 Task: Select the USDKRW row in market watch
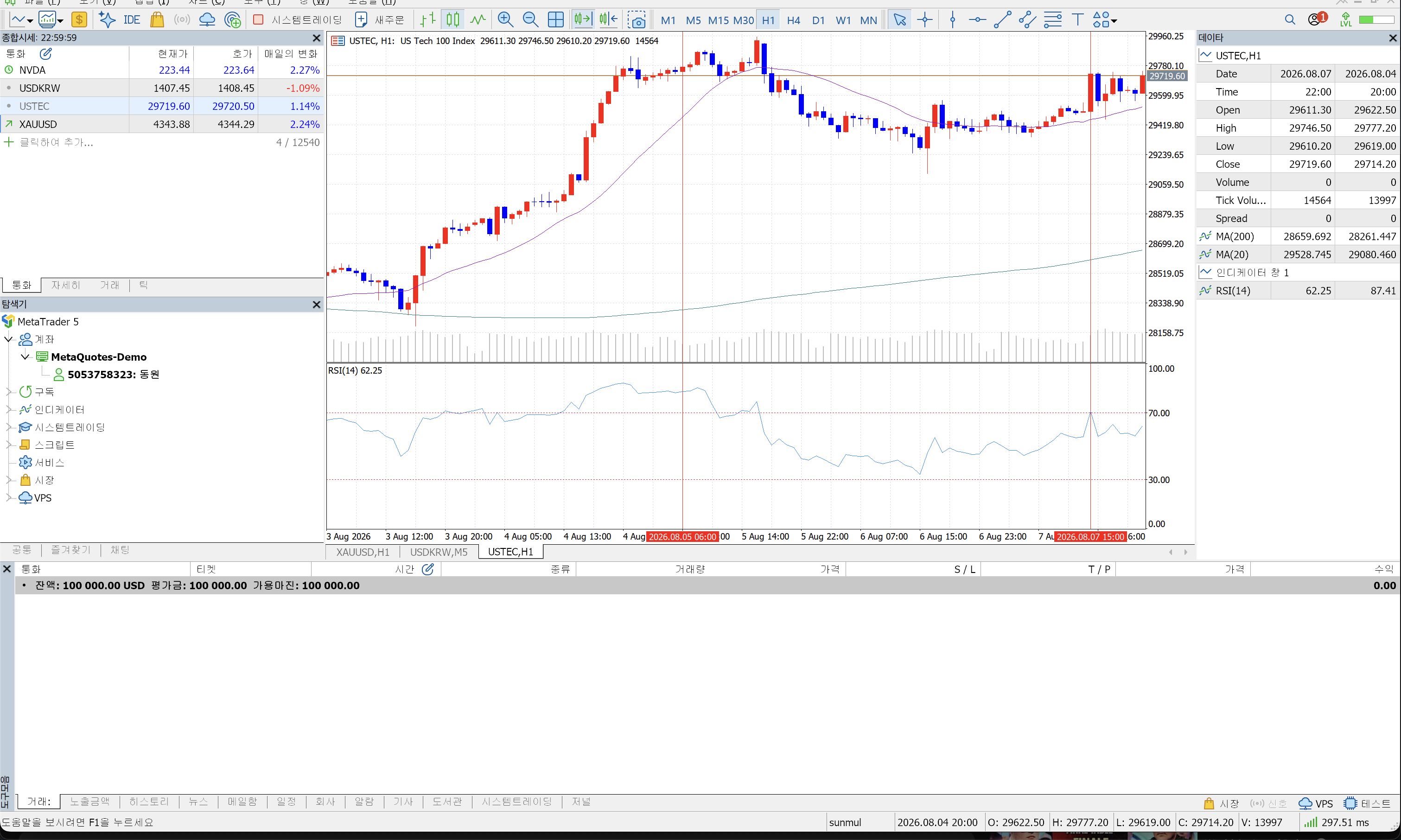162,88
